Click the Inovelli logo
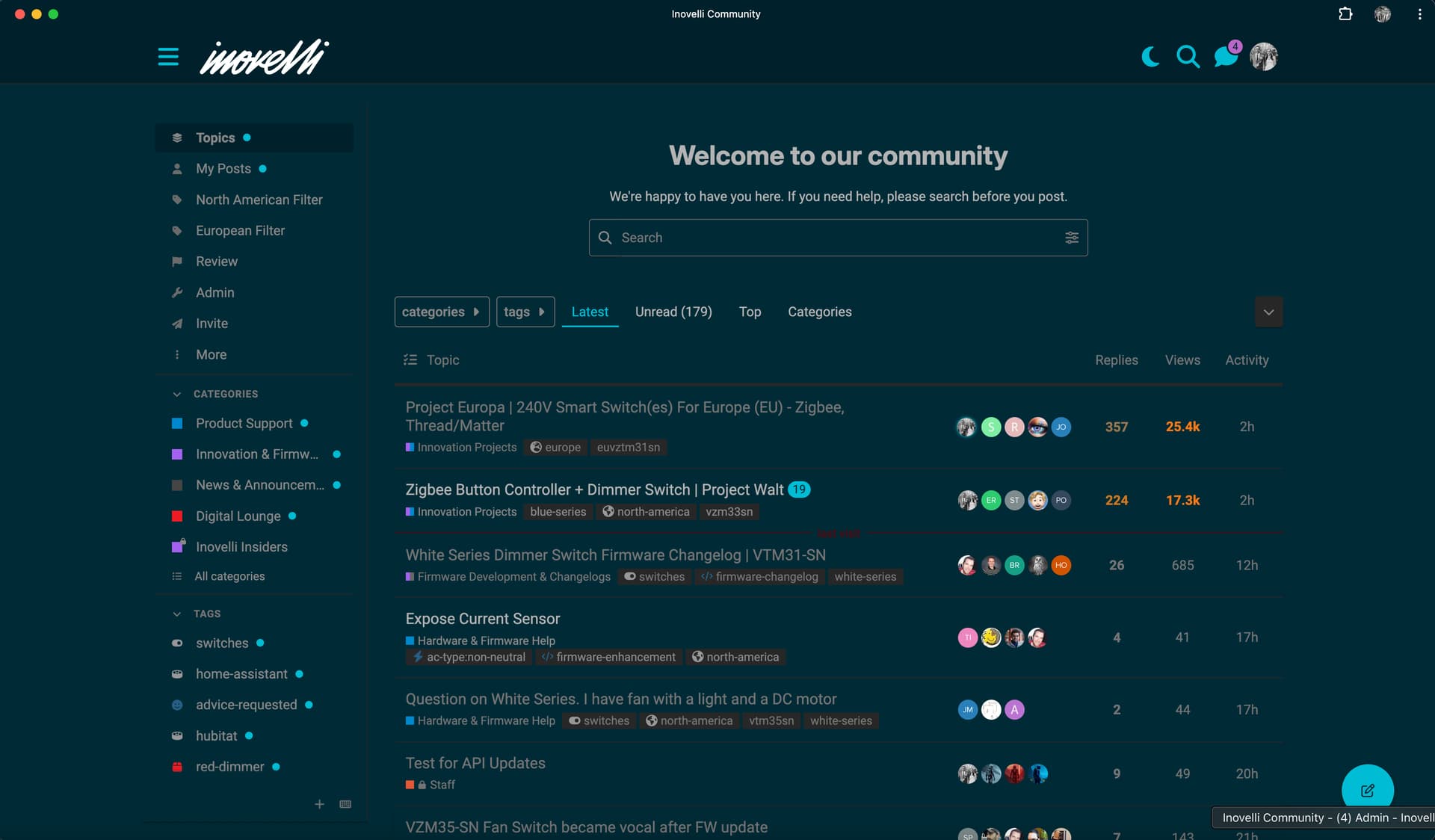 click(x=264, y=57)
